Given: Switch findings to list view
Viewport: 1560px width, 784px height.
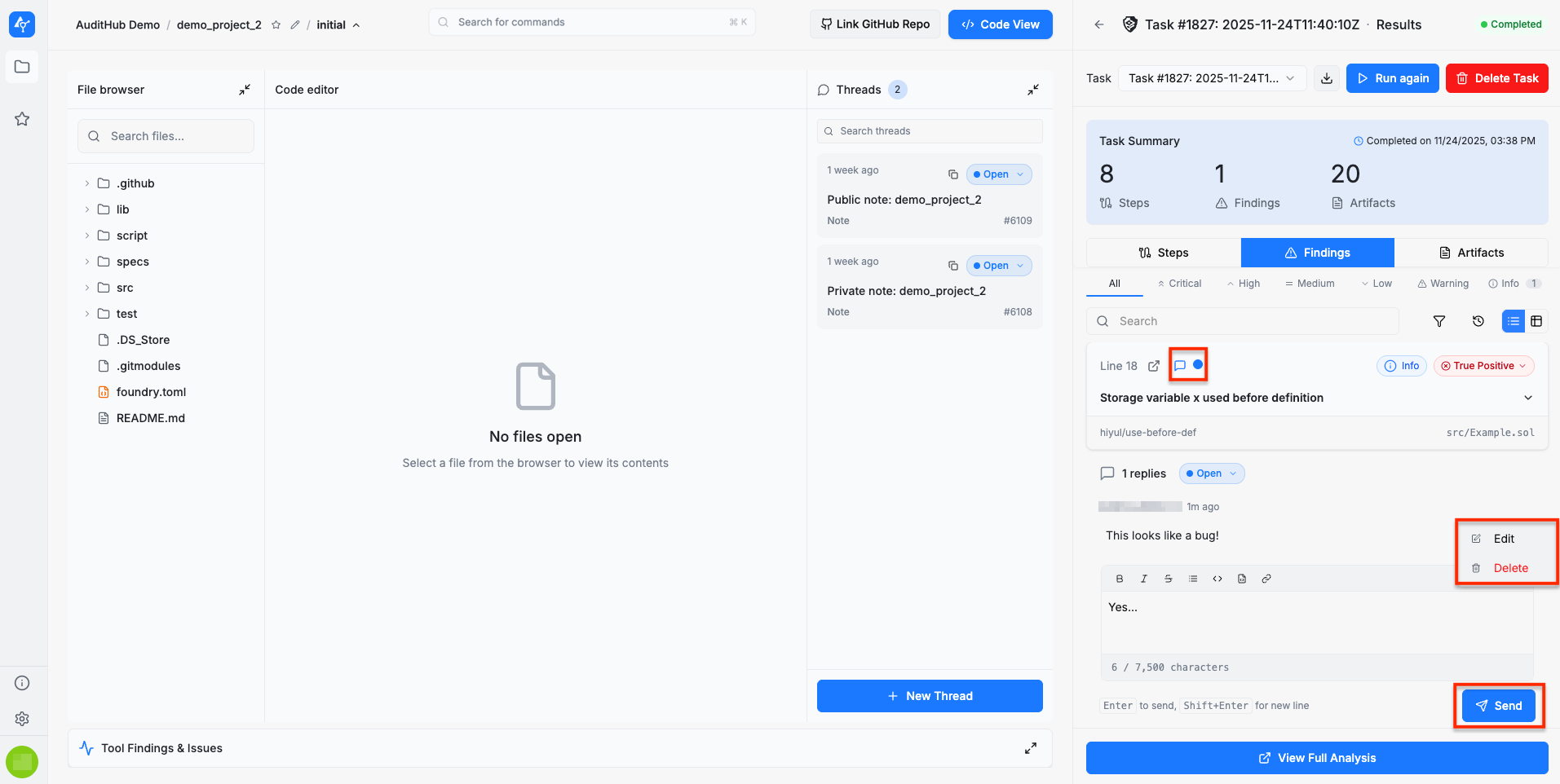Looking at the screenshot, I should (1514, 321).
